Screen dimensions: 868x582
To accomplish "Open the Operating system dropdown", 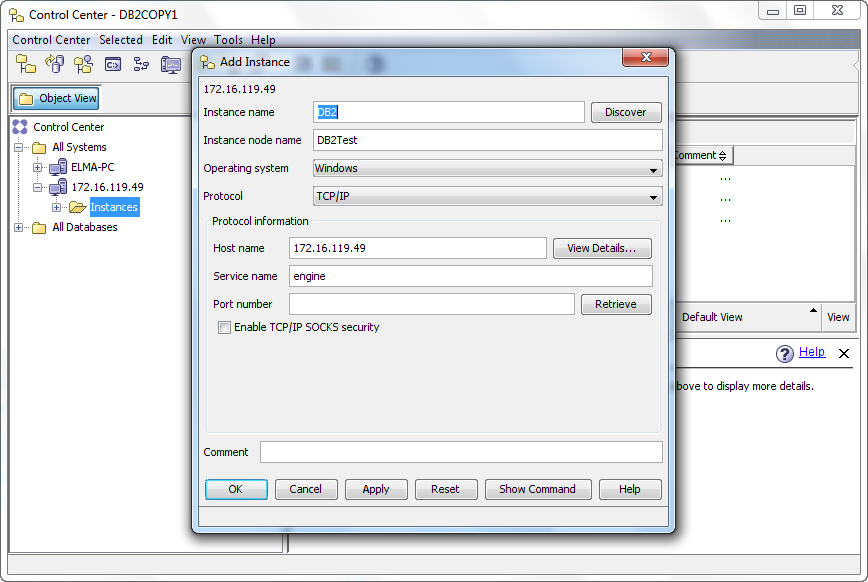I will click(487, 168).
